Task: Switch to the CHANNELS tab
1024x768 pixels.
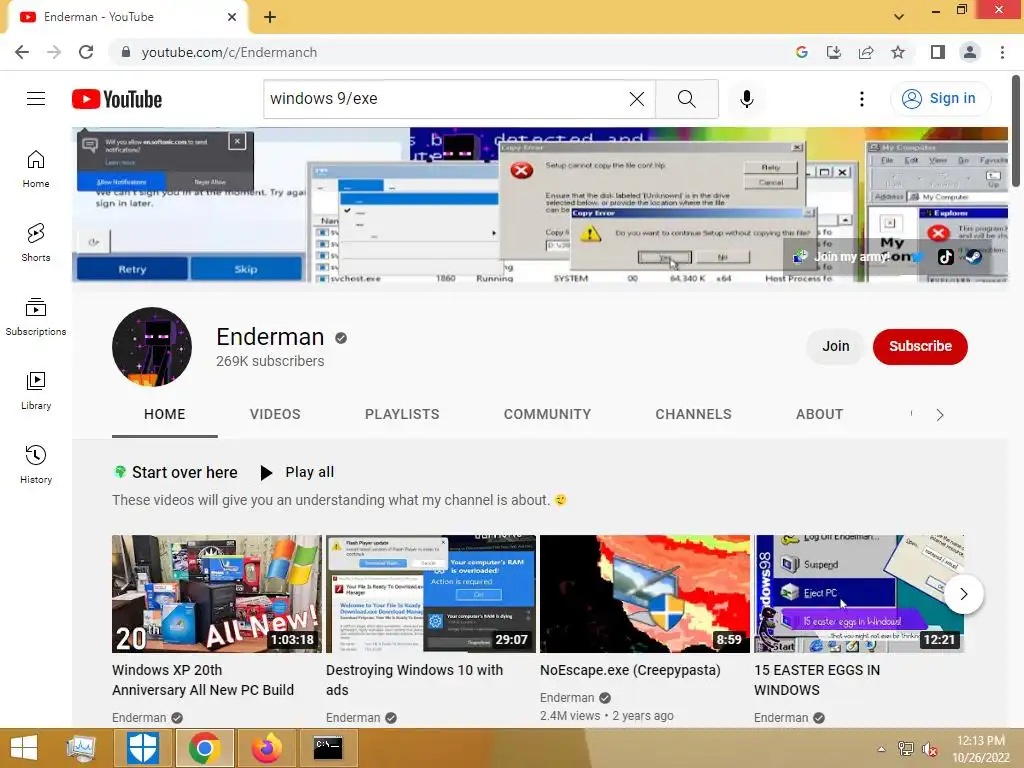Action: 694,415
